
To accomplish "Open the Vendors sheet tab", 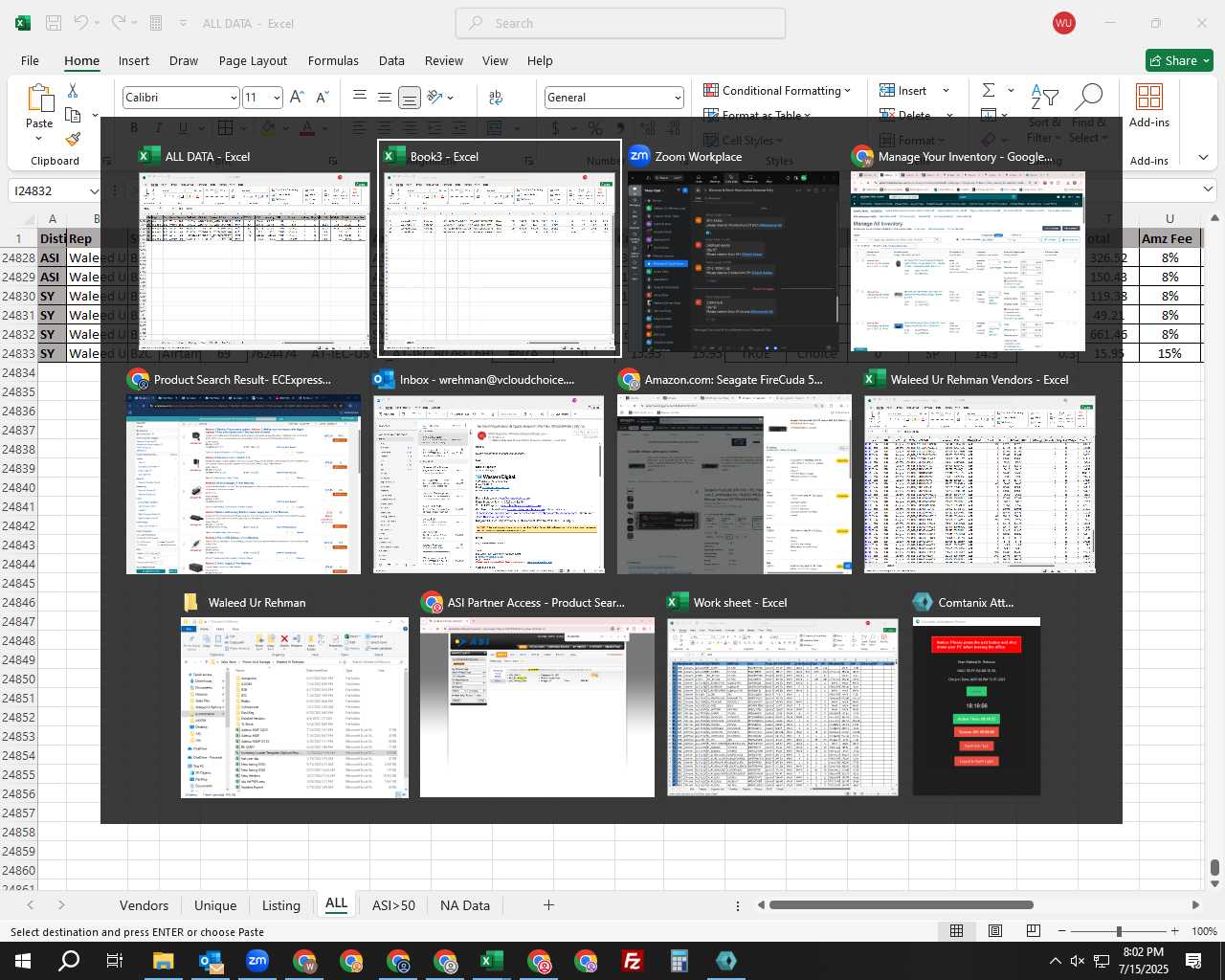I will click(144, 905).
